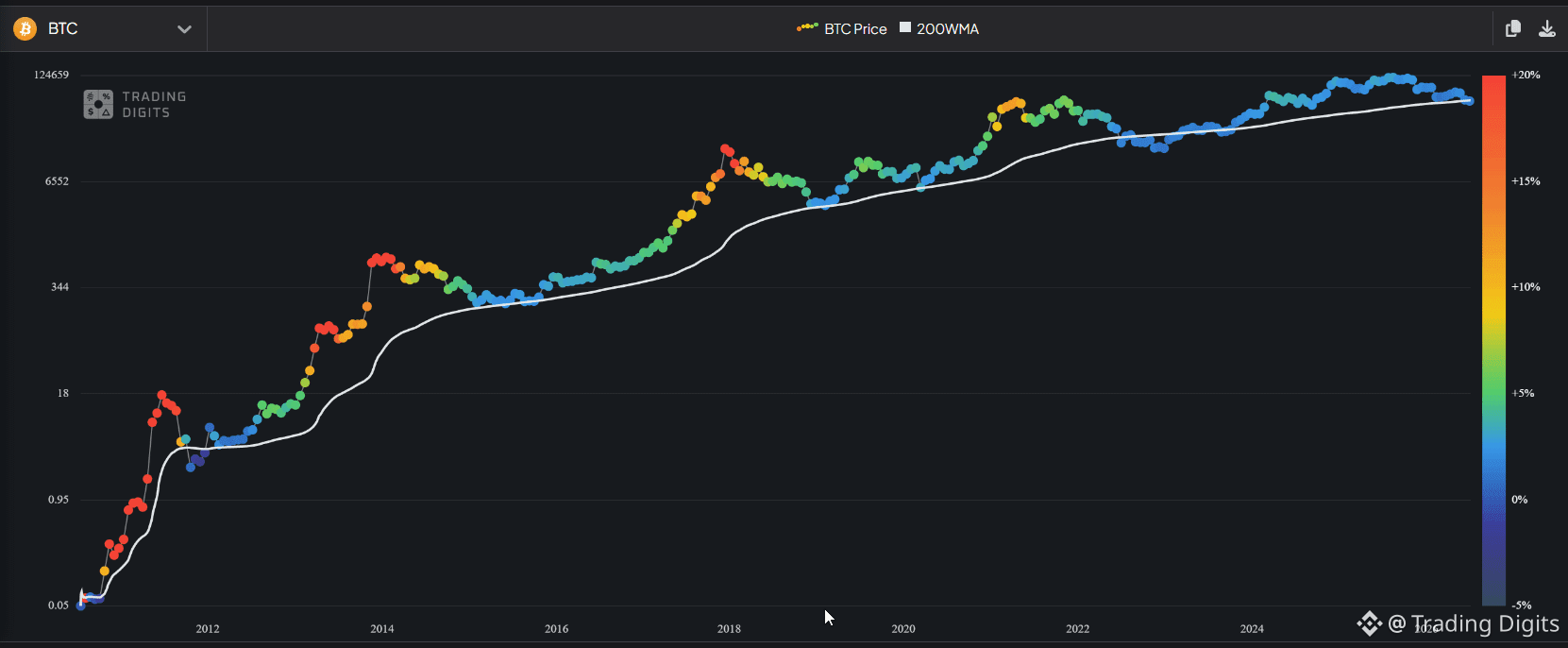
Task: Open the BTC asset selector dropdown
Action: click(x=103, y=28)
